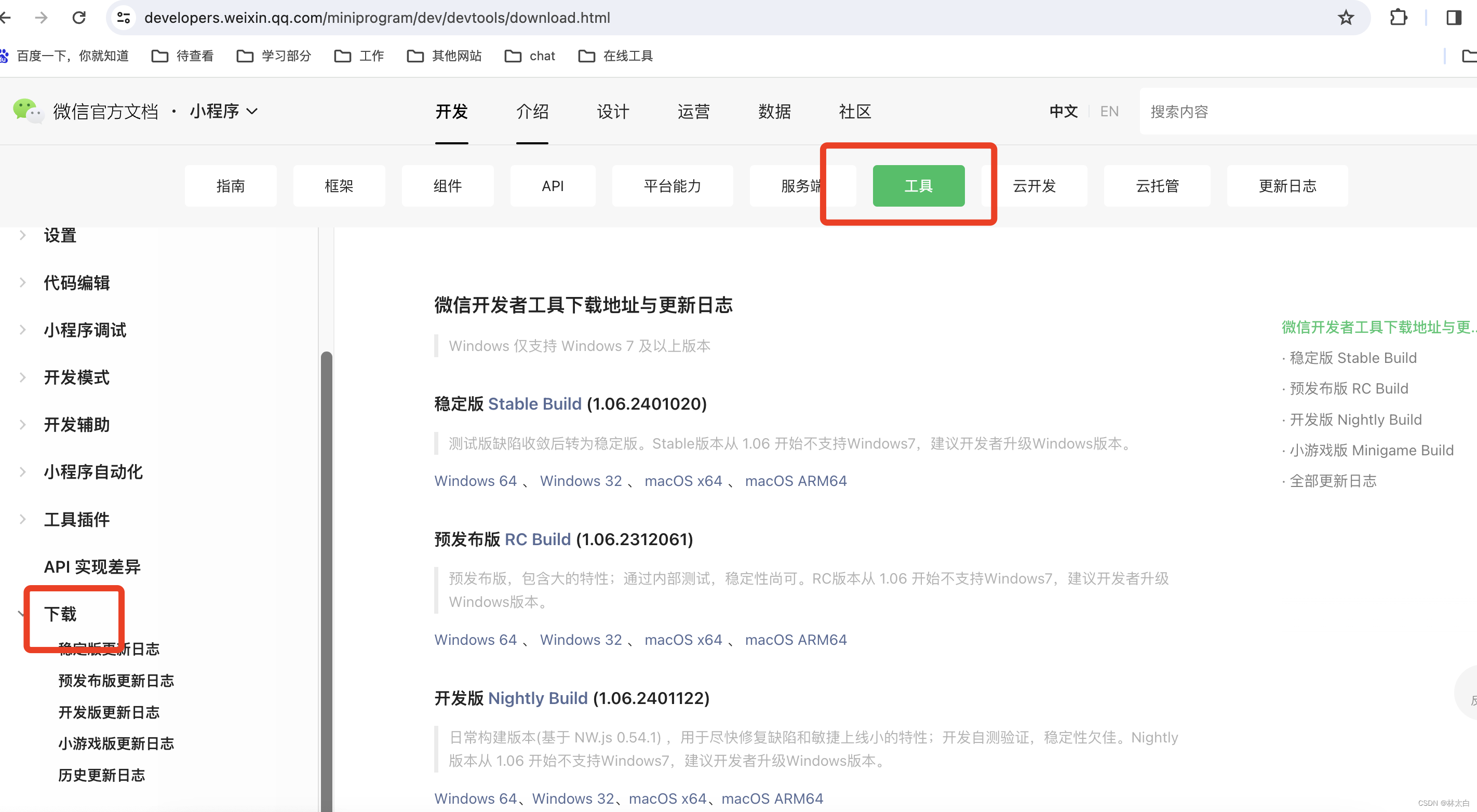Open the 其他网站 bookmark folder
Screen dimensions: 1477x812
coord(444,56)
